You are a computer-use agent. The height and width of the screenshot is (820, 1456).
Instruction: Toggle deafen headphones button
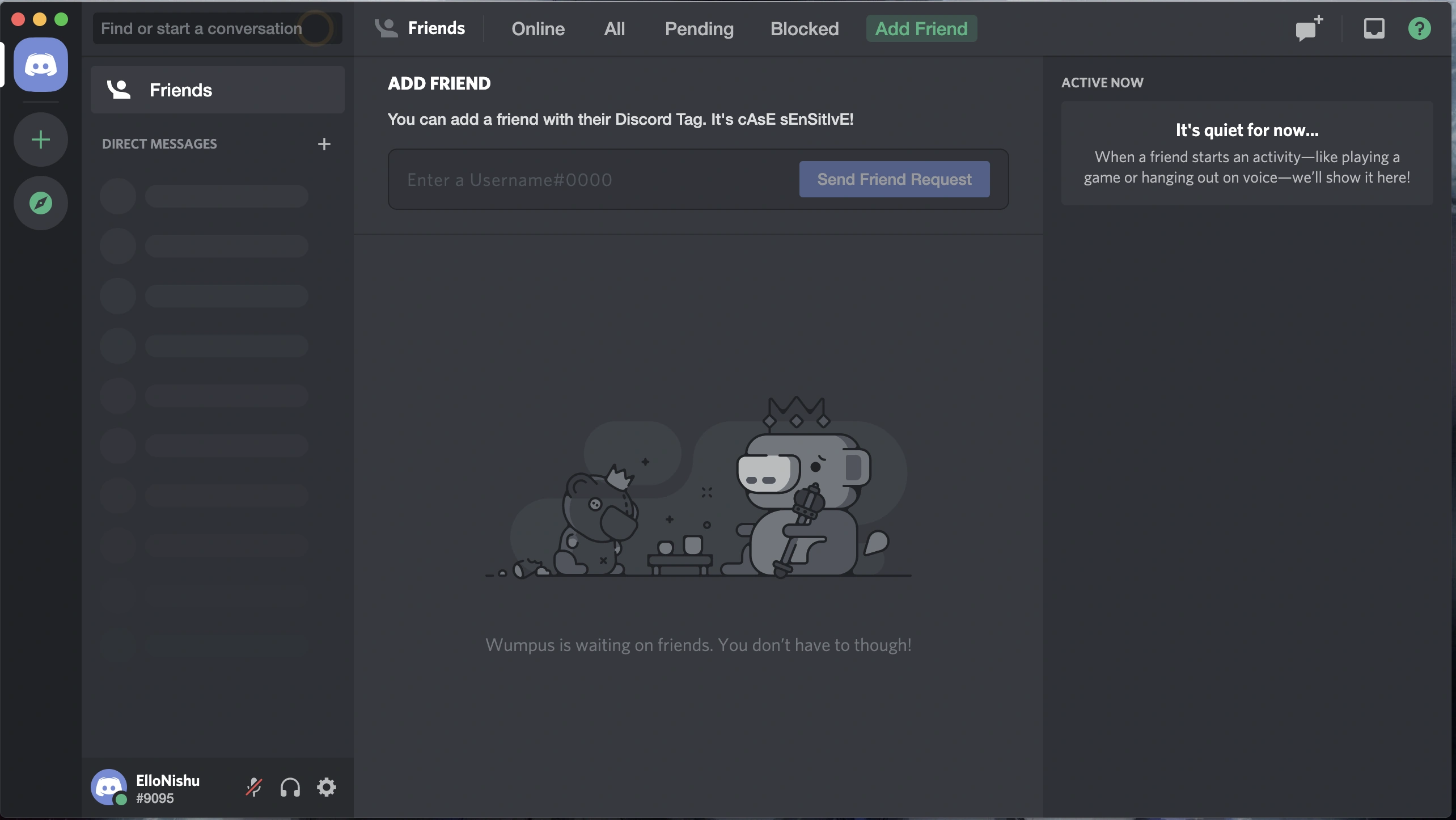tap(290, 787)
